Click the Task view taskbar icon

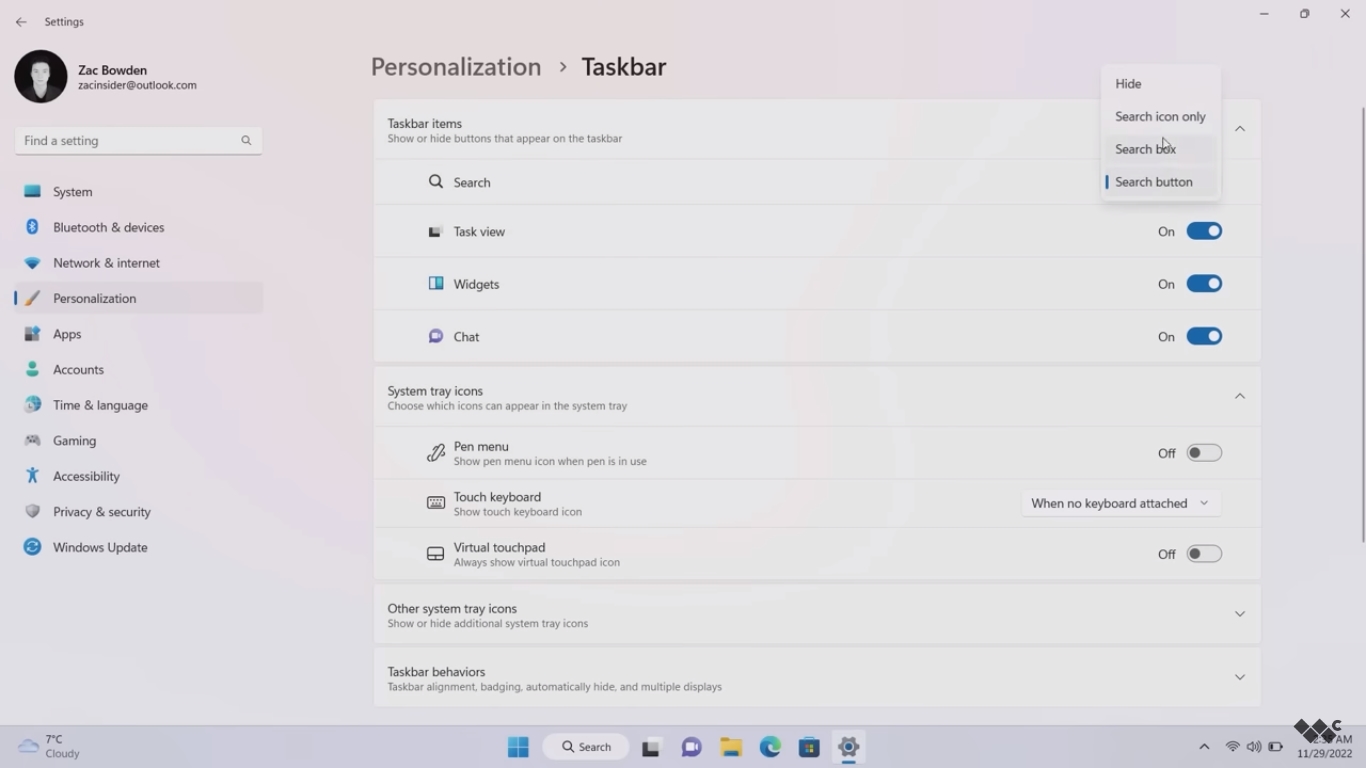coord(651,747)
